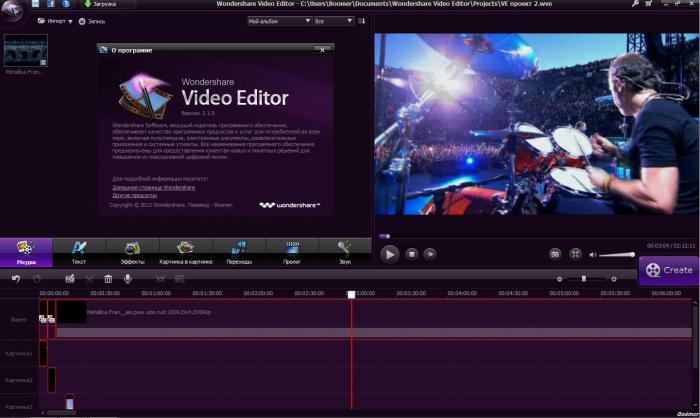Expand the Все media type filter dropdown

[334, 21]
